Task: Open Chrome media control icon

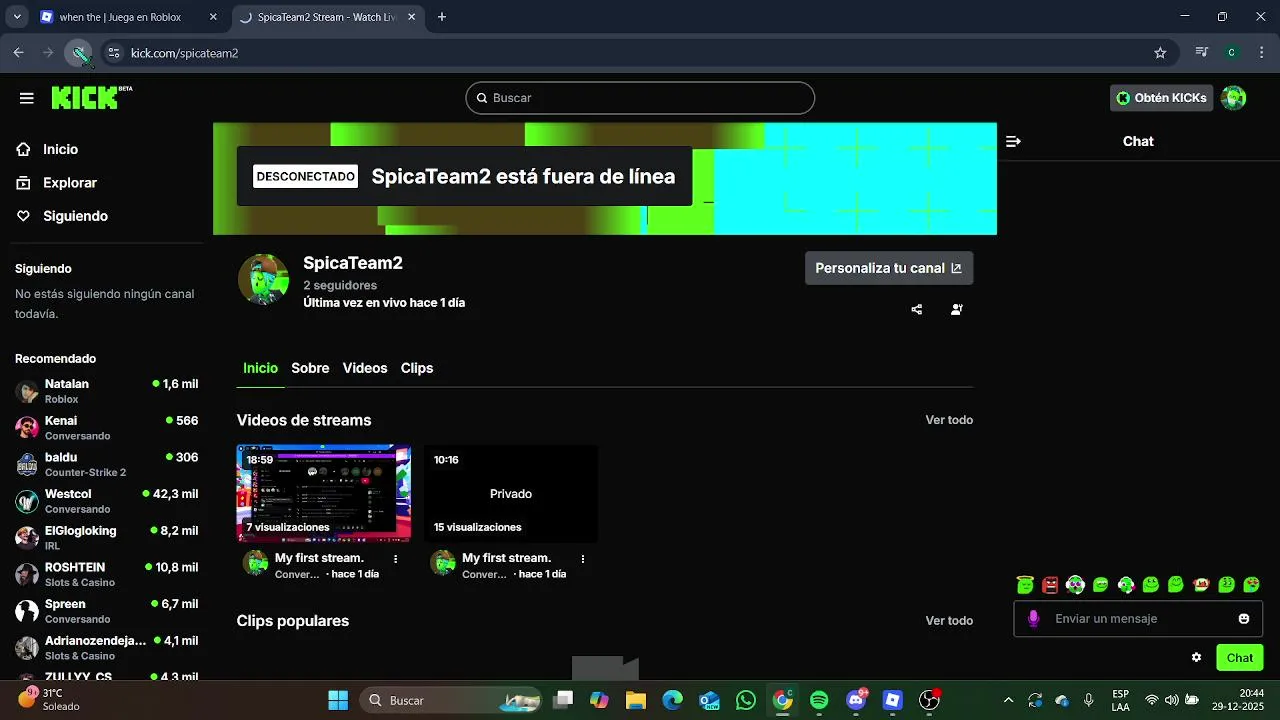Action: point(1203,53)
